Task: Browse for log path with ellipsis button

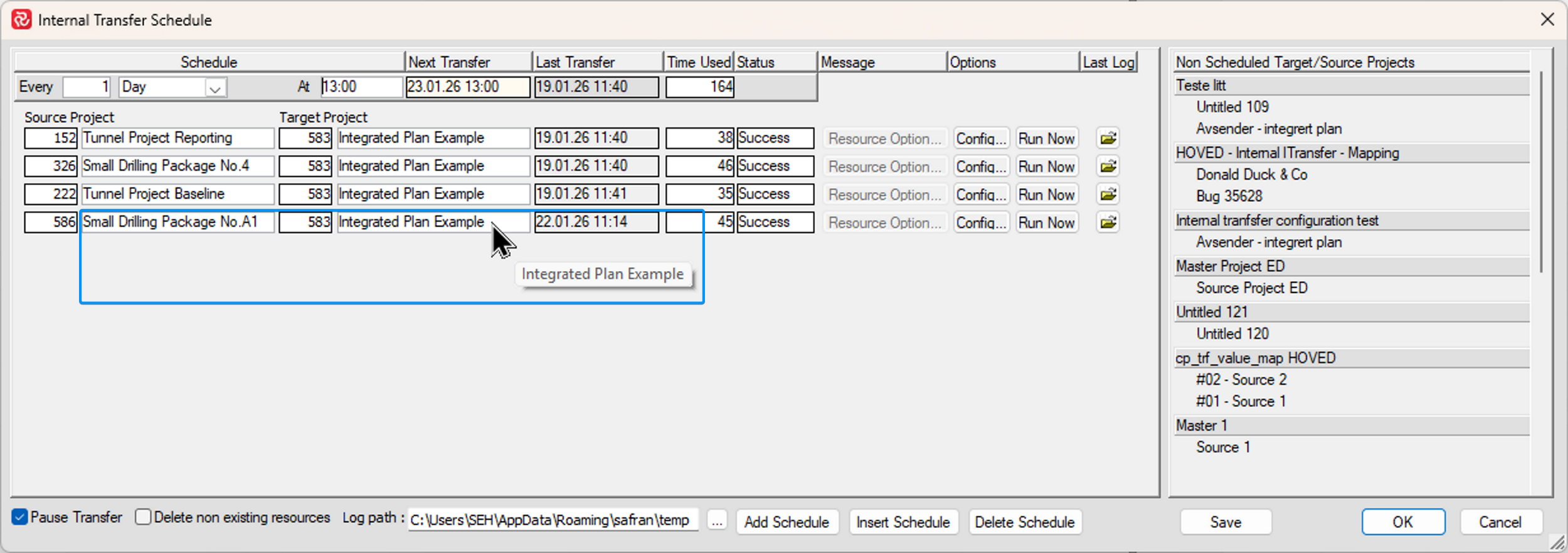Action: click(x=717, y=522)
